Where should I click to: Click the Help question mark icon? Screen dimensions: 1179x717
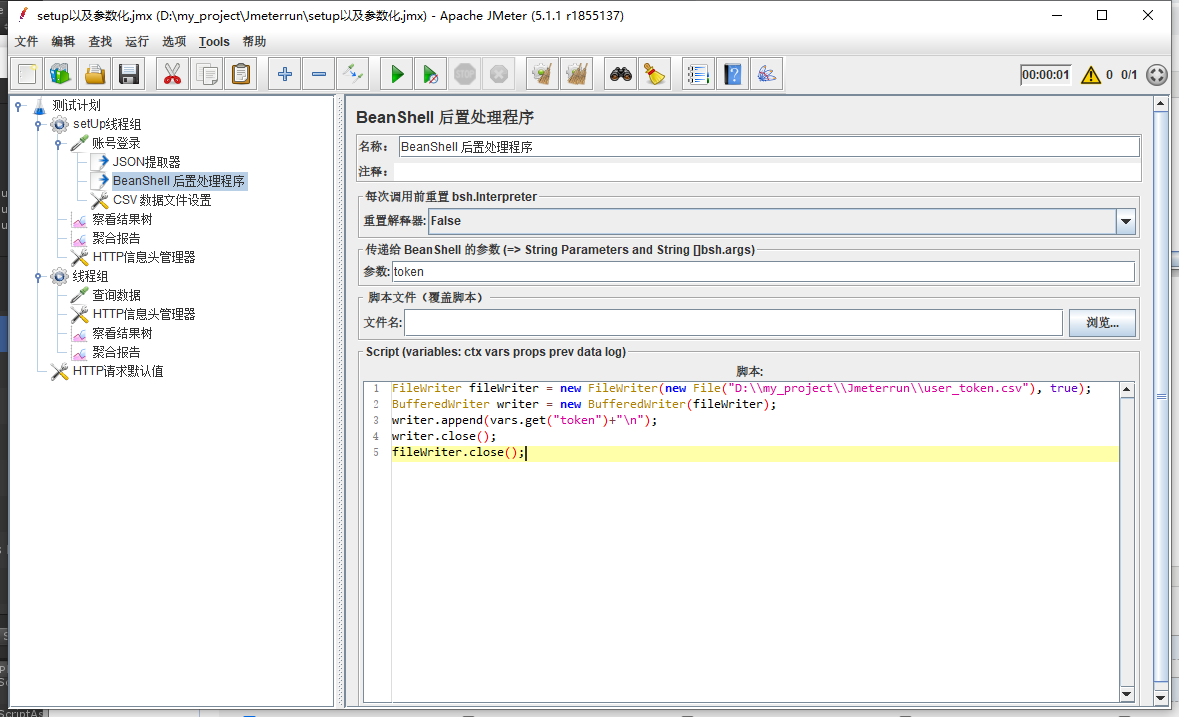point(732,74)
